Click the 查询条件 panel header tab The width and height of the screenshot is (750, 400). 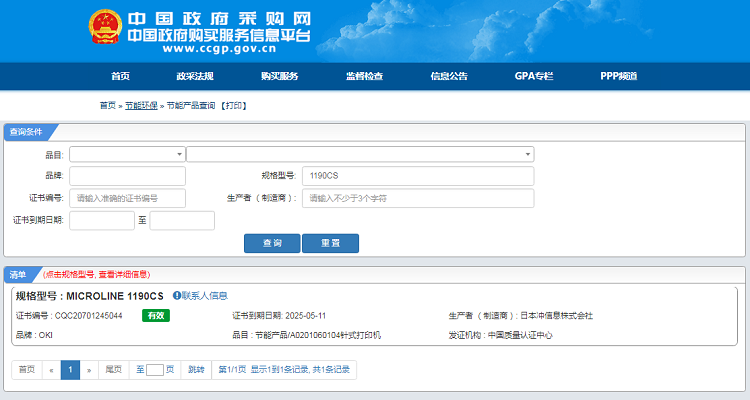tap(27, 132)
